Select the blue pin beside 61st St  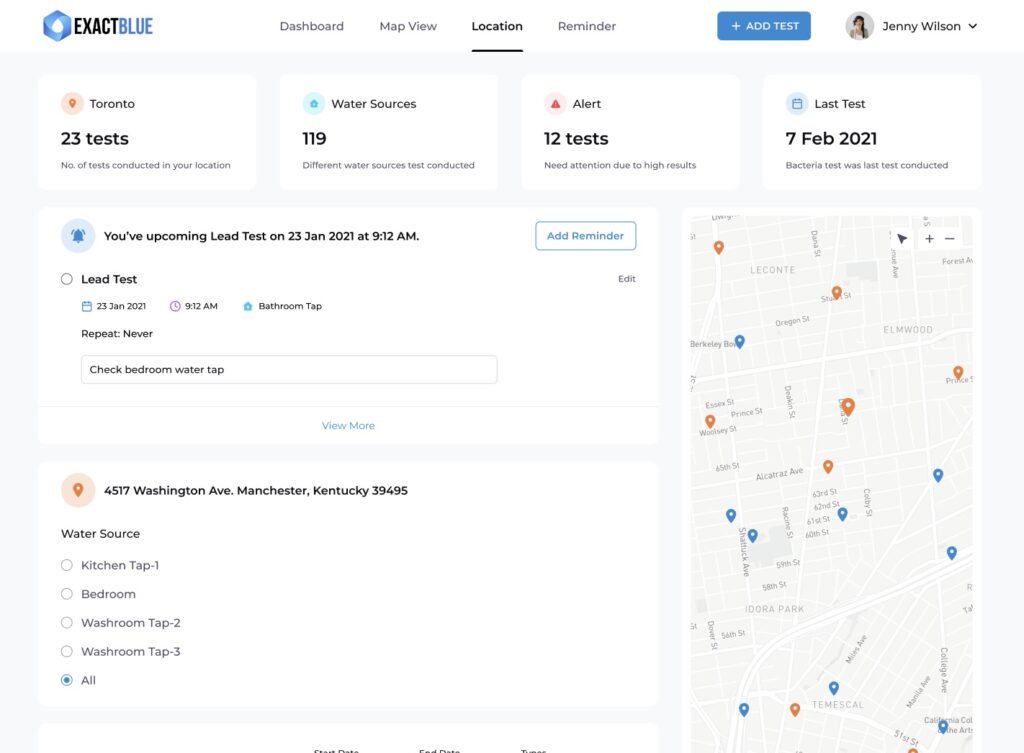click(x=842, y=514)
